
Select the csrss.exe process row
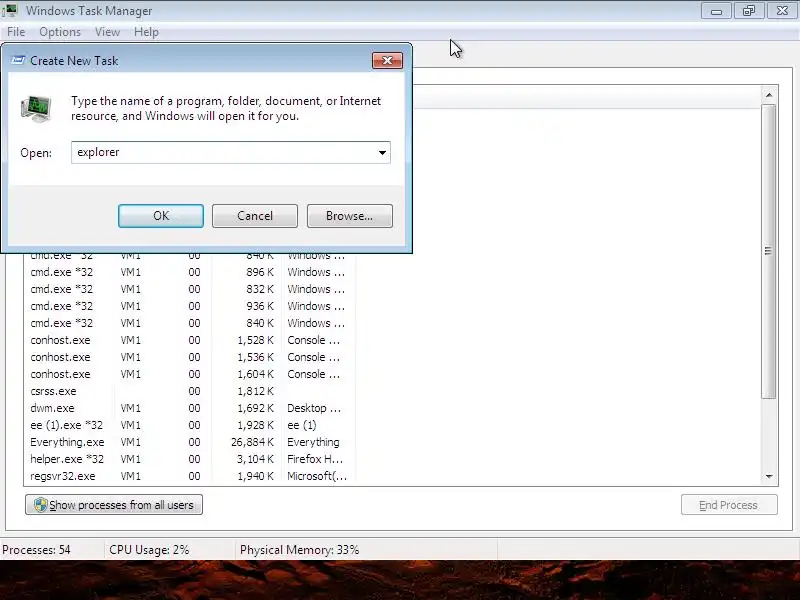tap(189, 391)
